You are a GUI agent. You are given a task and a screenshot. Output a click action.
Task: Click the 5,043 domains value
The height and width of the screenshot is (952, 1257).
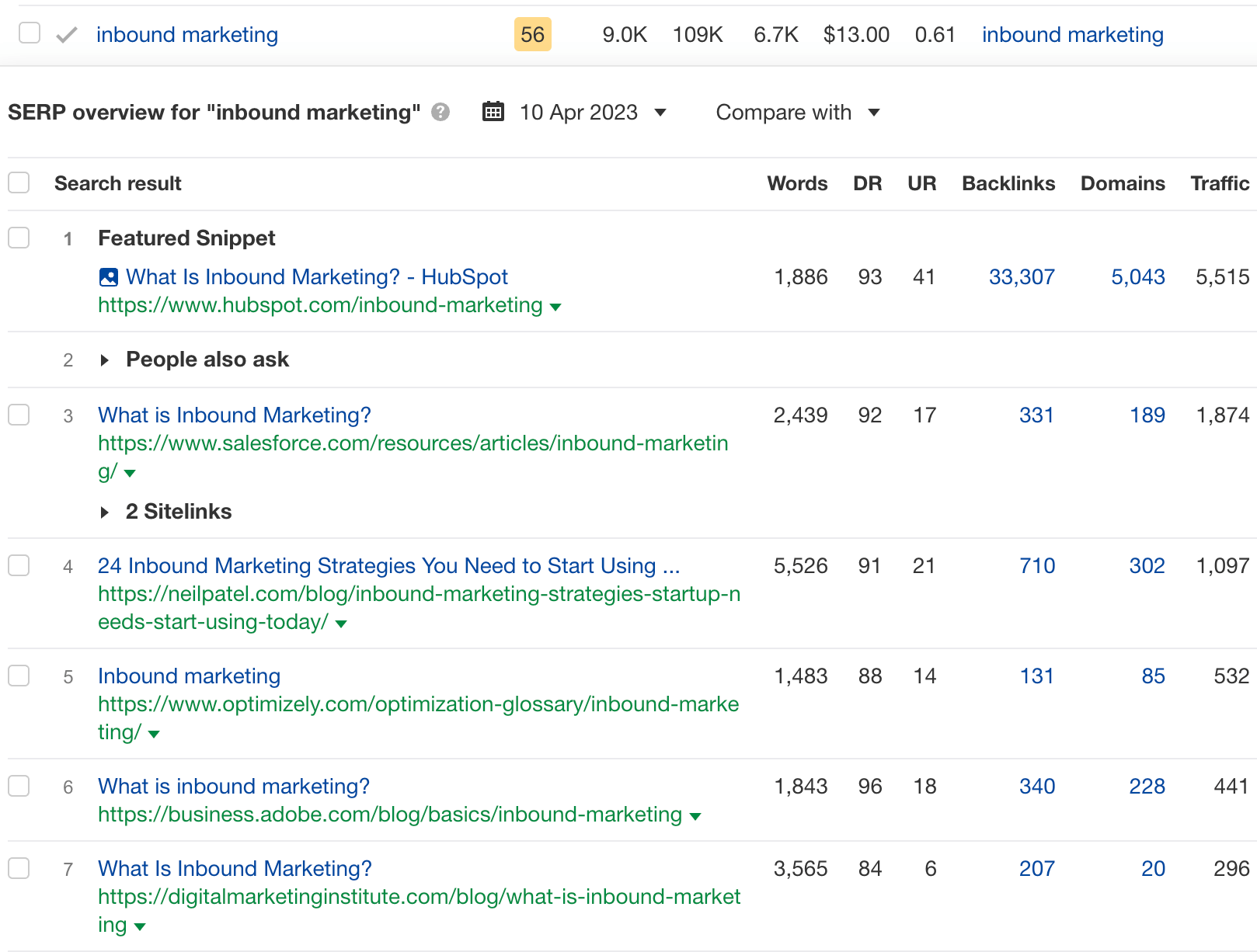coord(1138,276)
